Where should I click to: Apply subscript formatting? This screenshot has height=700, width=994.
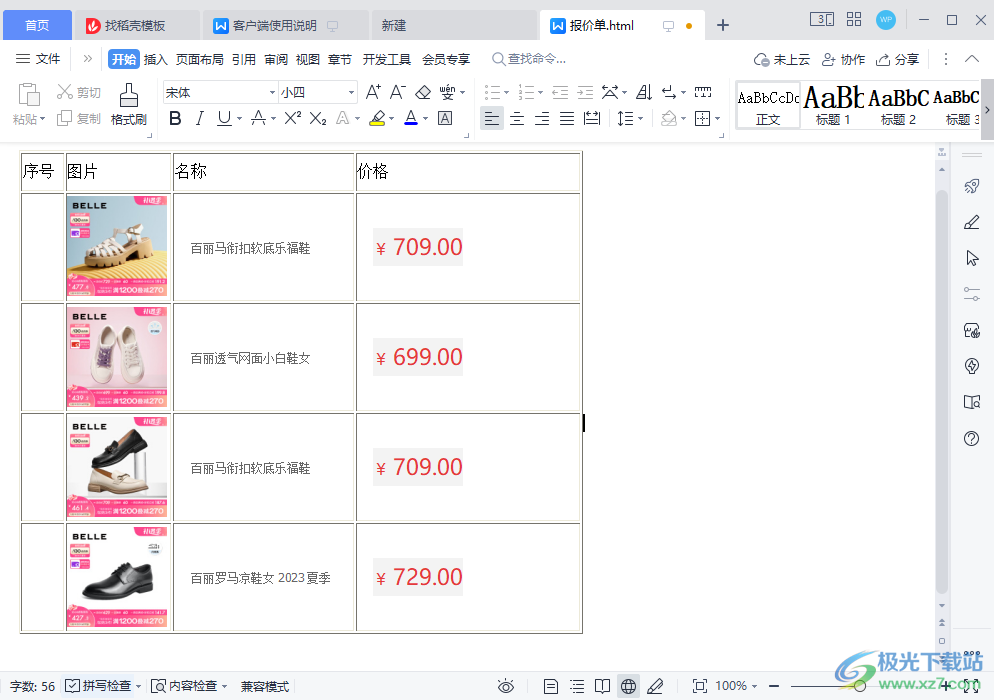[x=318, y=119]
